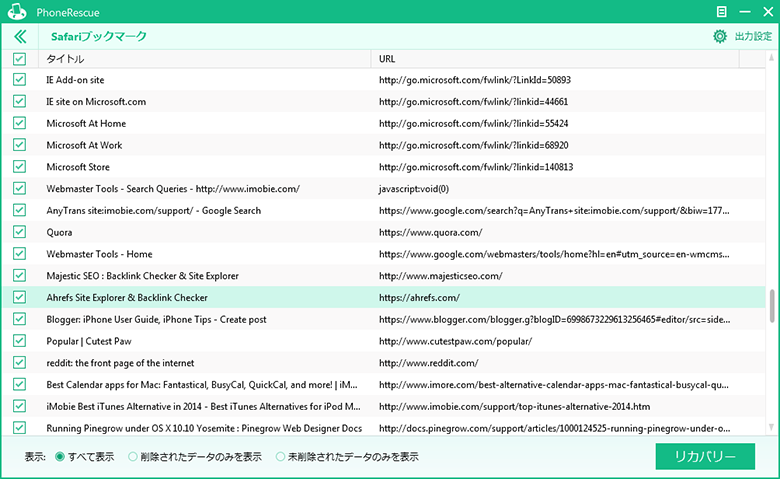Click the http://www.reddit.com/ URL cell
Viewport: 780px width, 479px height.
(x=428, y=363)
